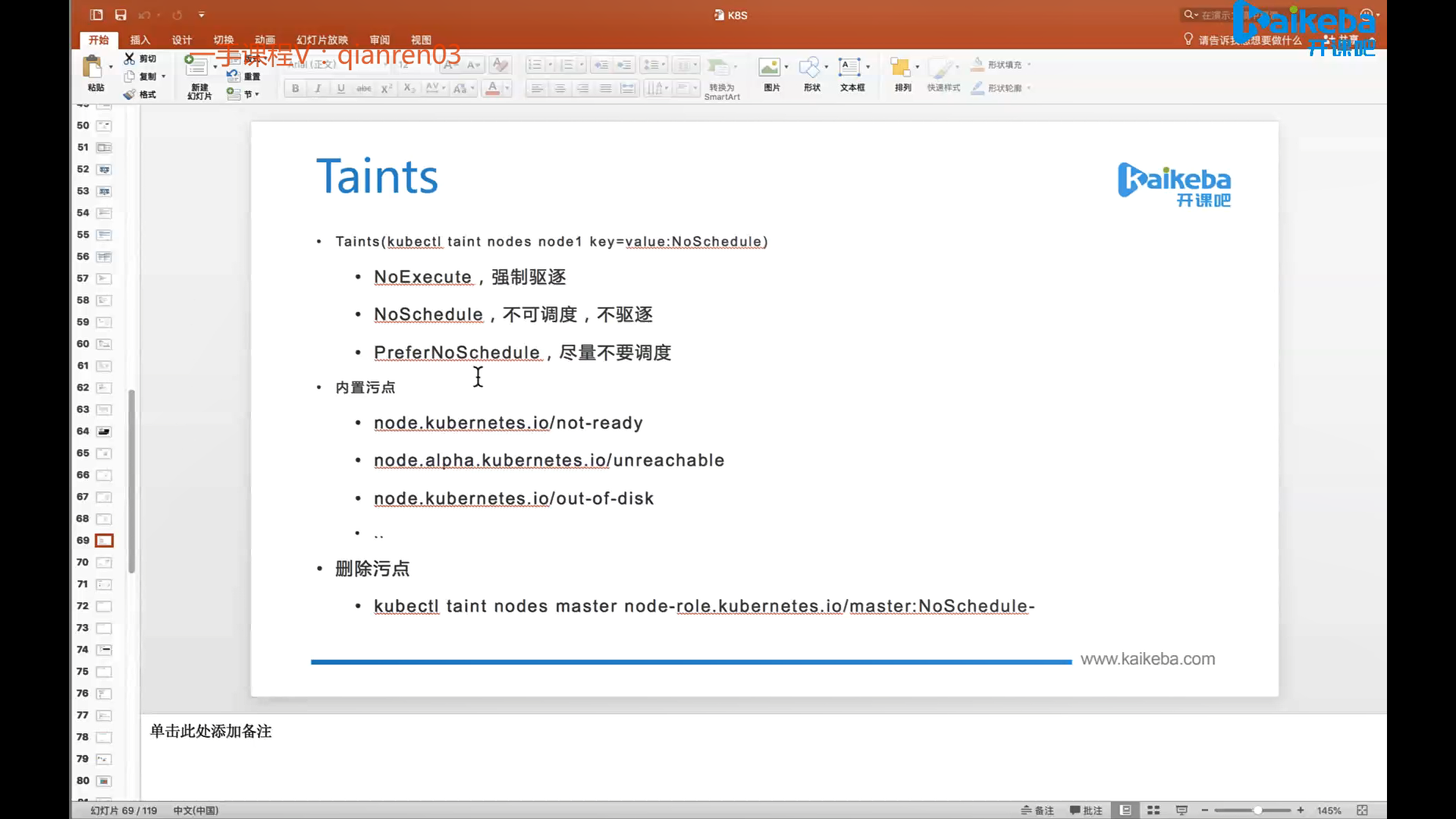Switch to the Slide Show (幻灯片放映) tab

coord(322,39)
